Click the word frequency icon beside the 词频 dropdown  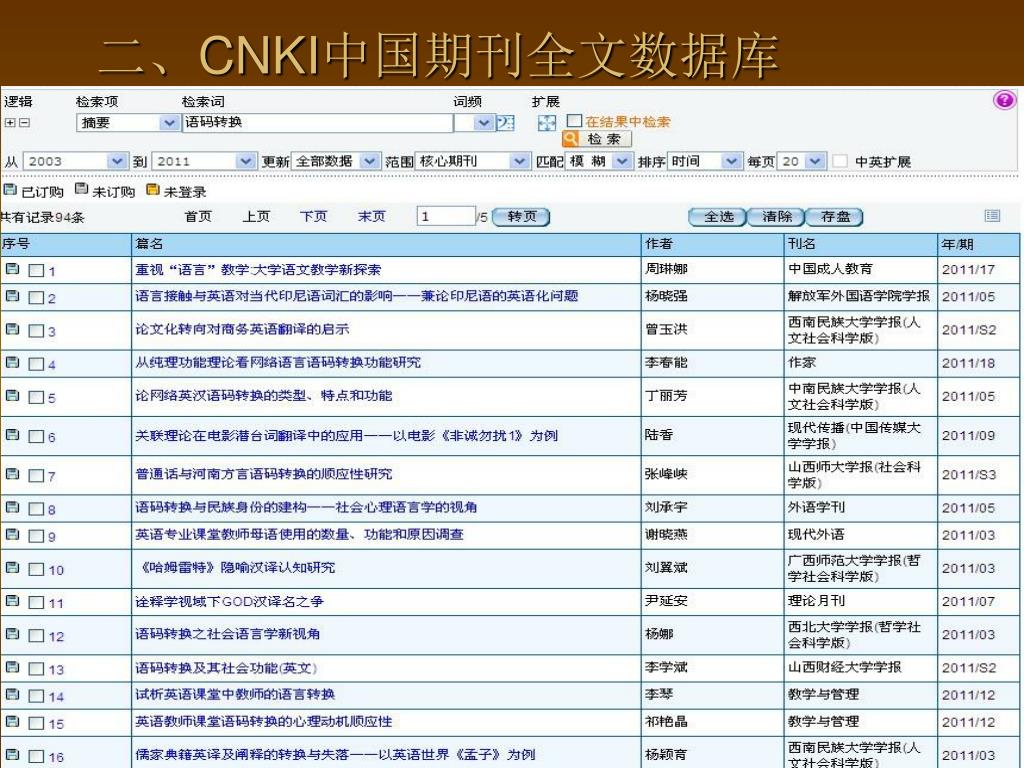[505, 123]
